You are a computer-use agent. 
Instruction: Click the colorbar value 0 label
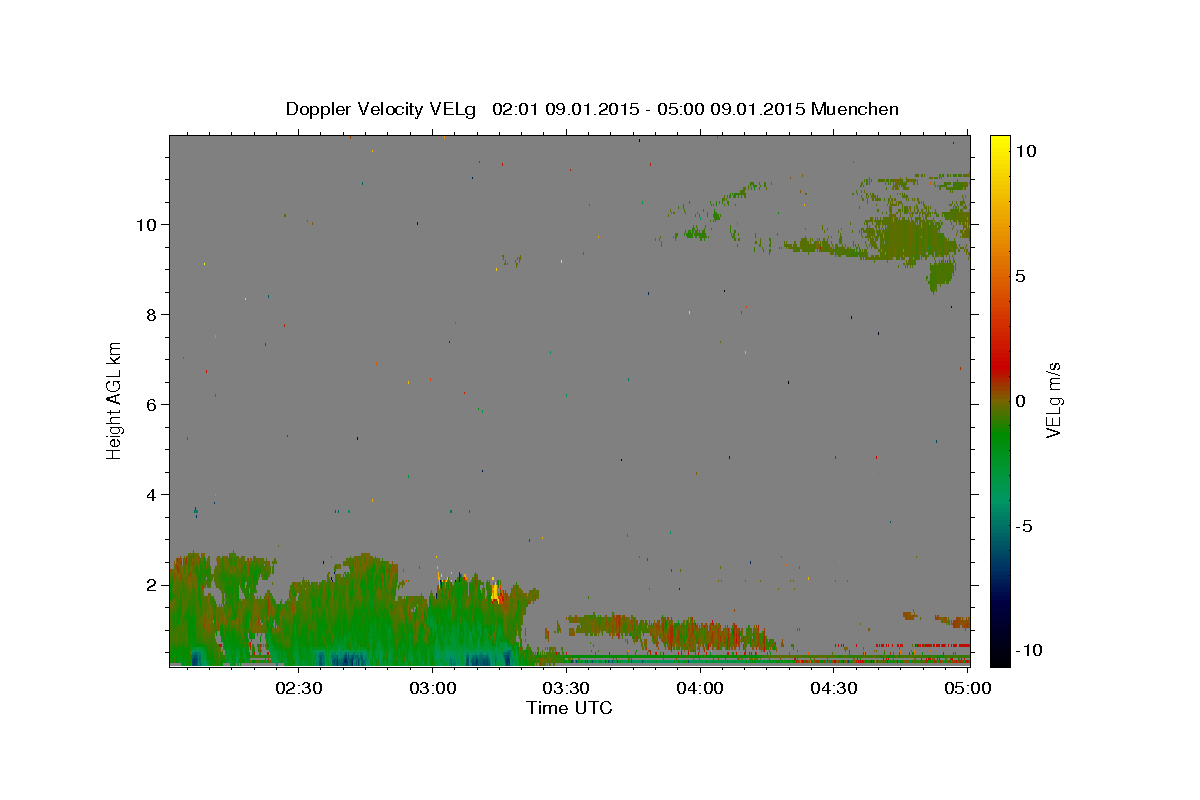coord(1020,401)
